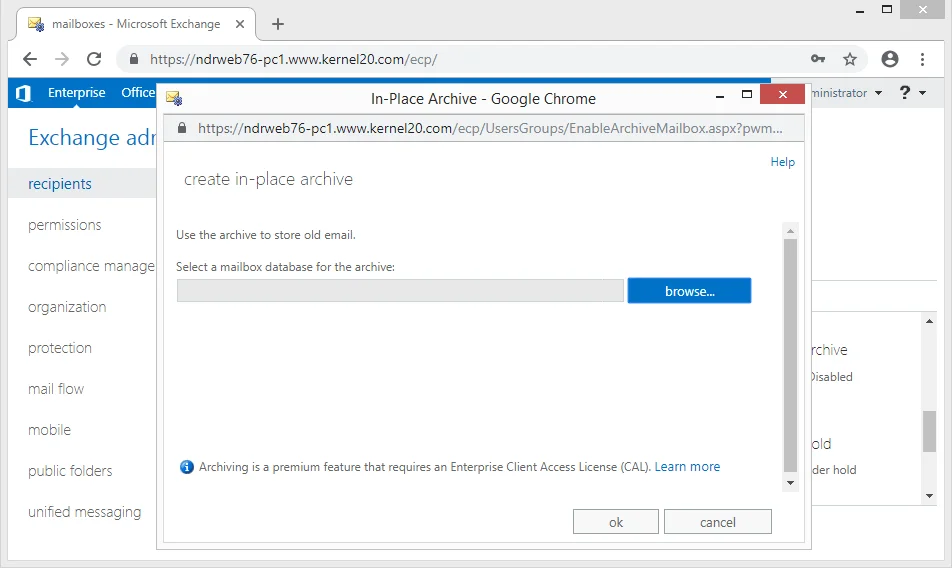Close the mailboxes - Microsoft Exchange tab
Viewport: 952px width, 568px height.
click(240, 24)
